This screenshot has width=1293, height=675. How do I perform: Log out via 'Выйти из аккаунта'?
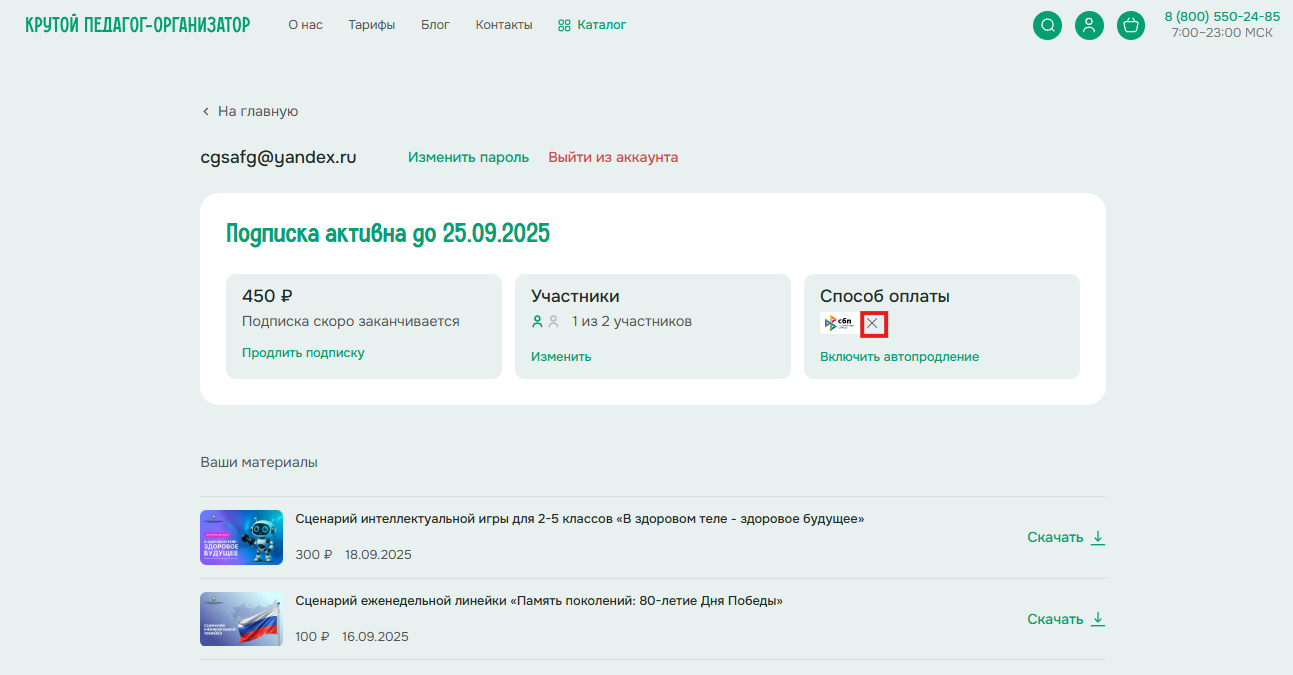point(613,158)
